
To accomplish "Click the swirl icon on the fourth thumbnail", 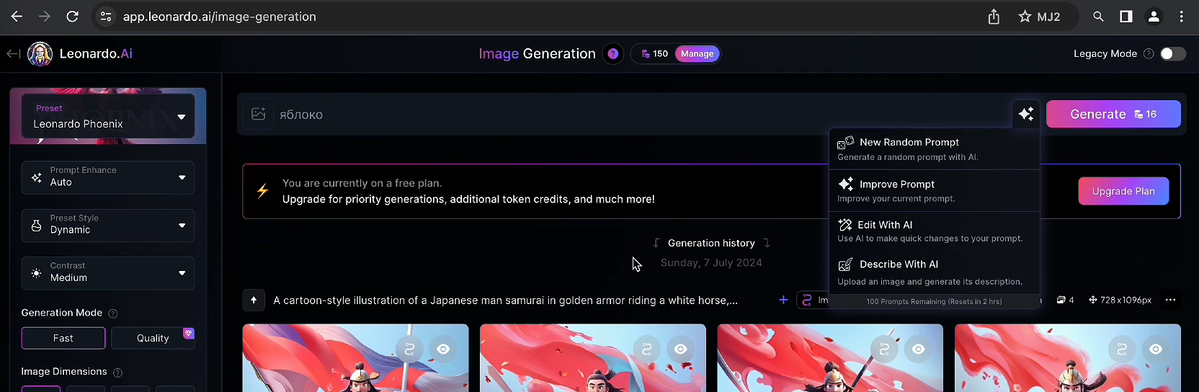I will click(x=1122, y=349).
